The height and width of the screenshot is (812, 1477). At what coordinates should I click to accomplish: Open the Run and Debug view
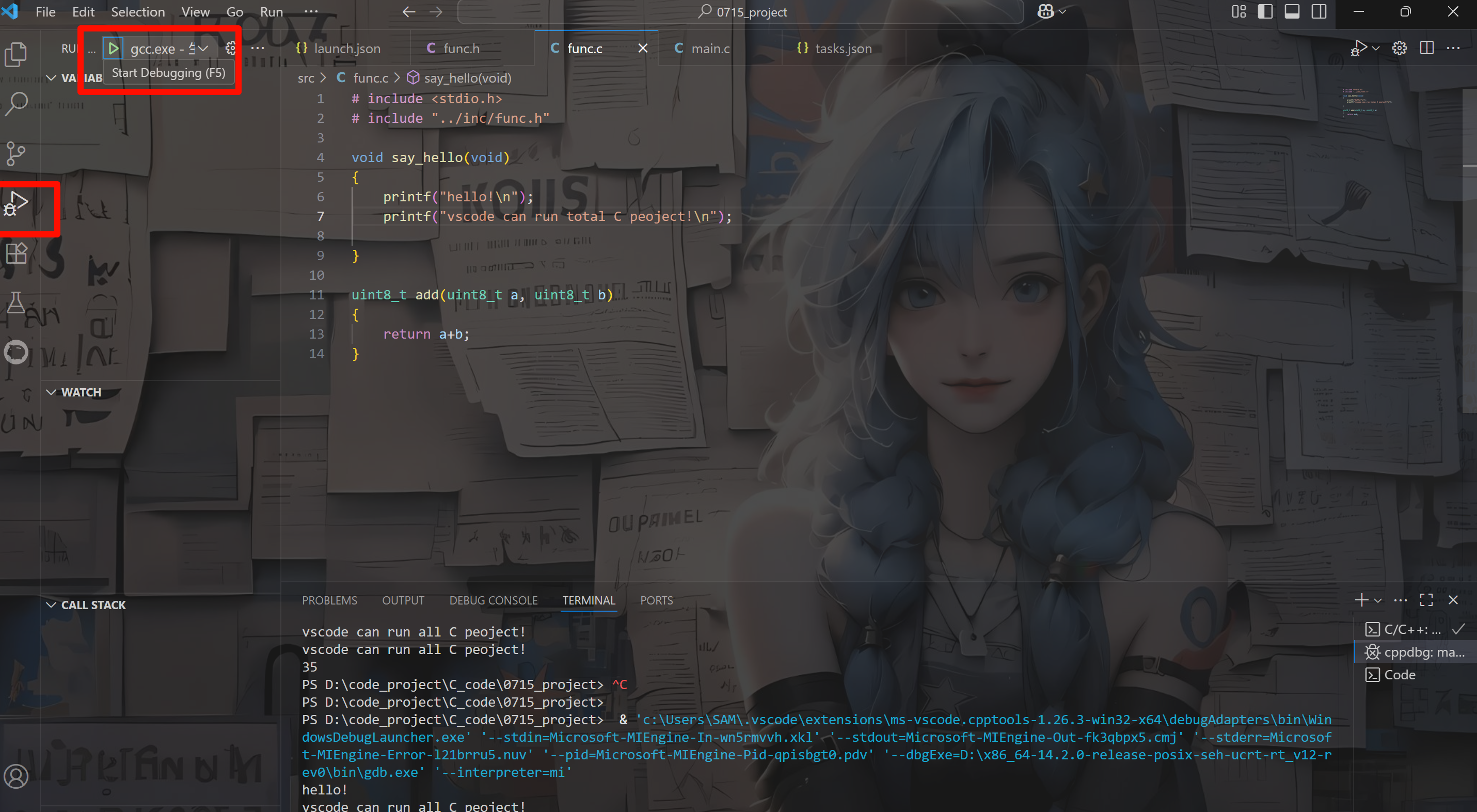(x=16, y=203)
